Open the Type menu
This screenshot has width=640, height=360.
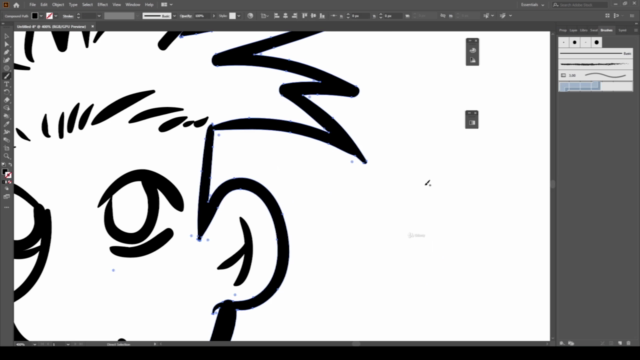[x=73, y=5]
